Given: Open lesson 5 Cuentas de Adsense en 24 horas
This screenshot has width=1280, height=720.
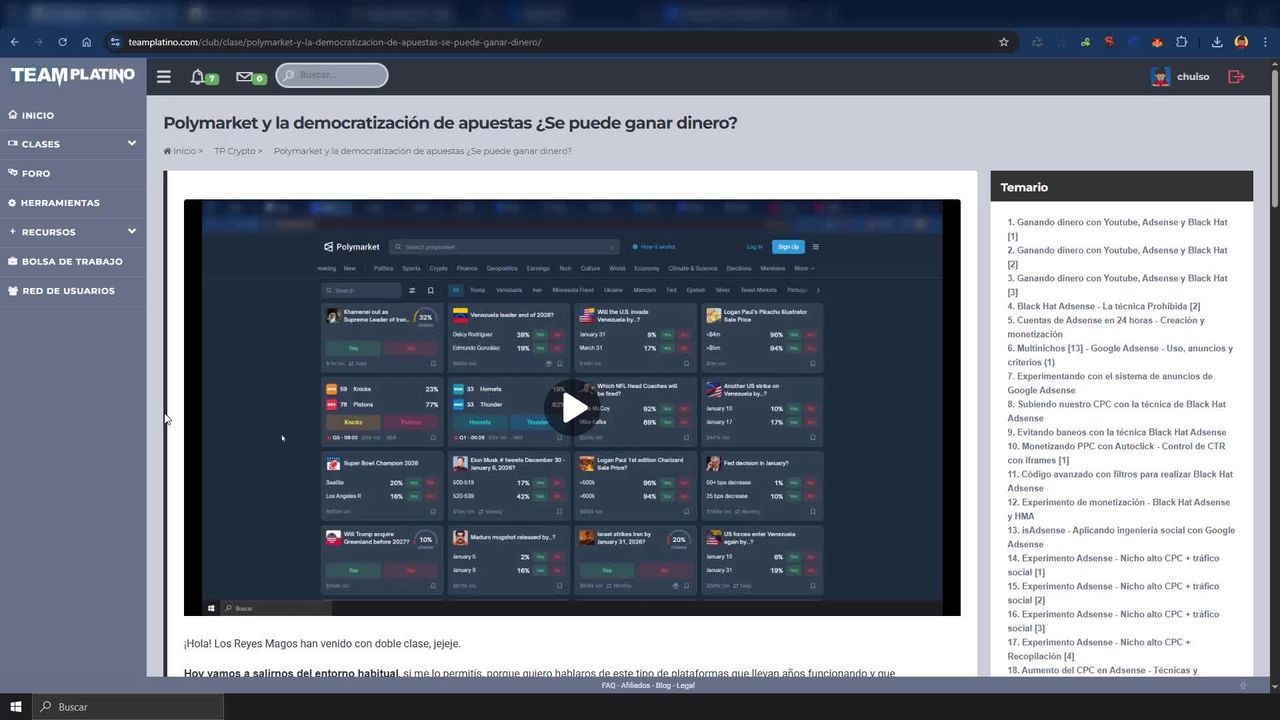Looking at the screenshot, I should pyautogui.click(x=1106, y=327).
